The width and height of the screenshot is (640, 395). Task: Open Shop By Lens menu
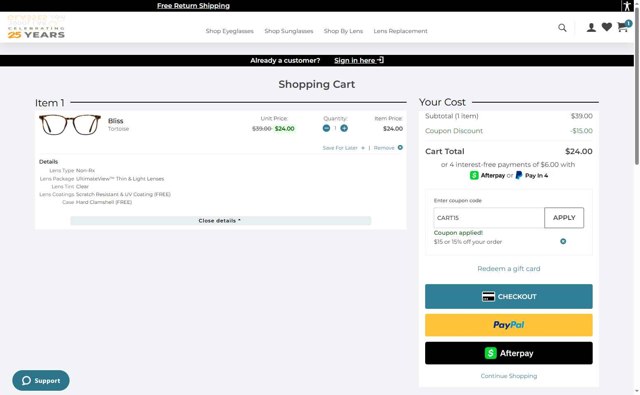click(343, 31)
